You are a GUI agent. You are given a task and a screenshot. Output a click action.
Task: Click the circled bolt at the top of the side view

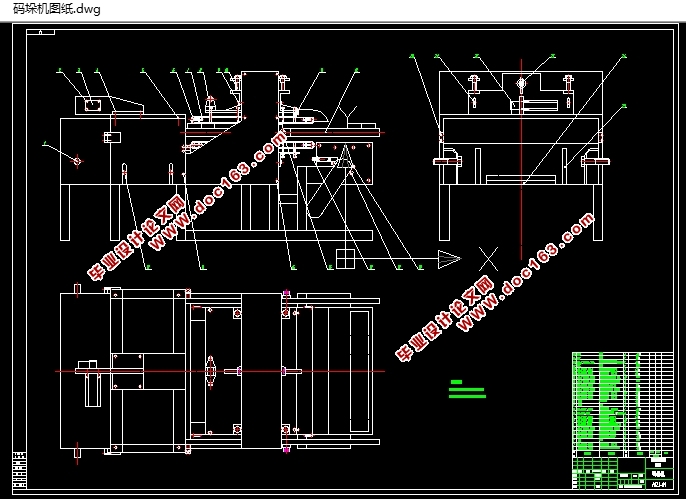521,82
